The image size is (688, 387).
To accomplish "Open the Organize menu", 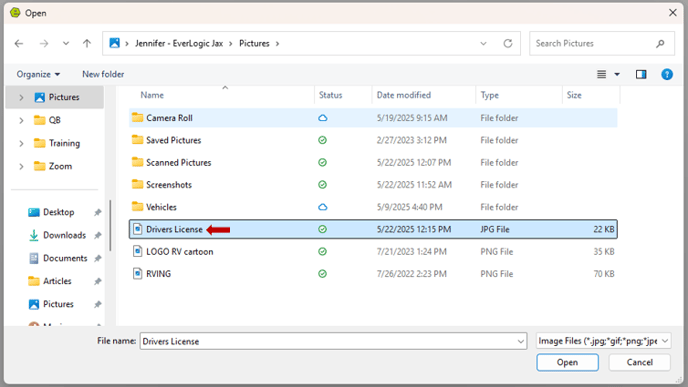I will point(38,74).
